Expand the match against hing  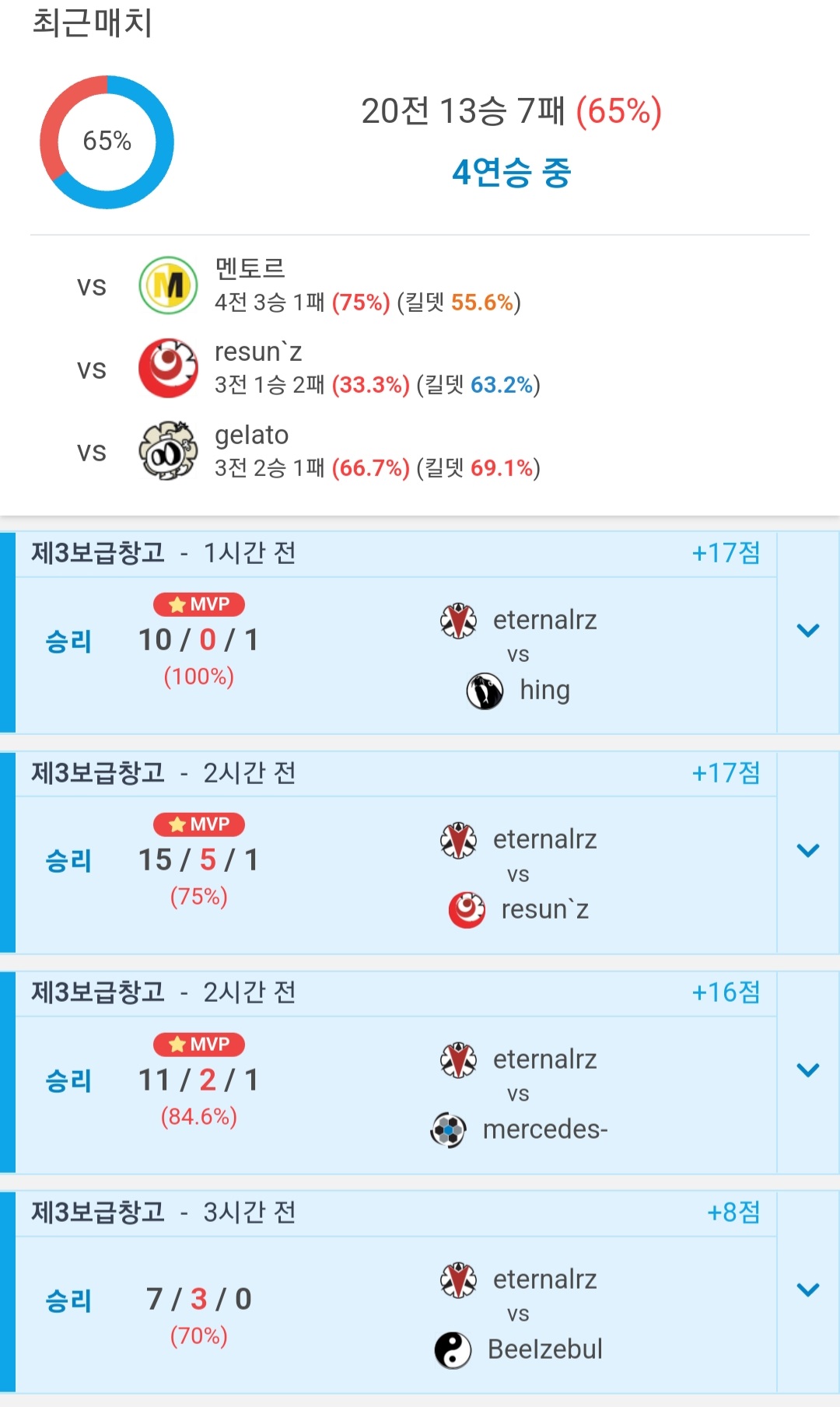(x=808, y=631)
